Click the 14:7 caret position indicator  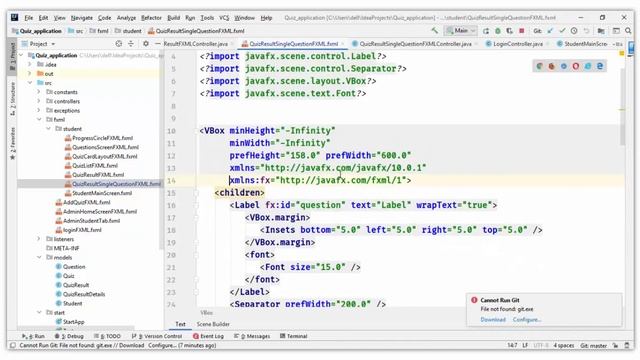point(512,346)
